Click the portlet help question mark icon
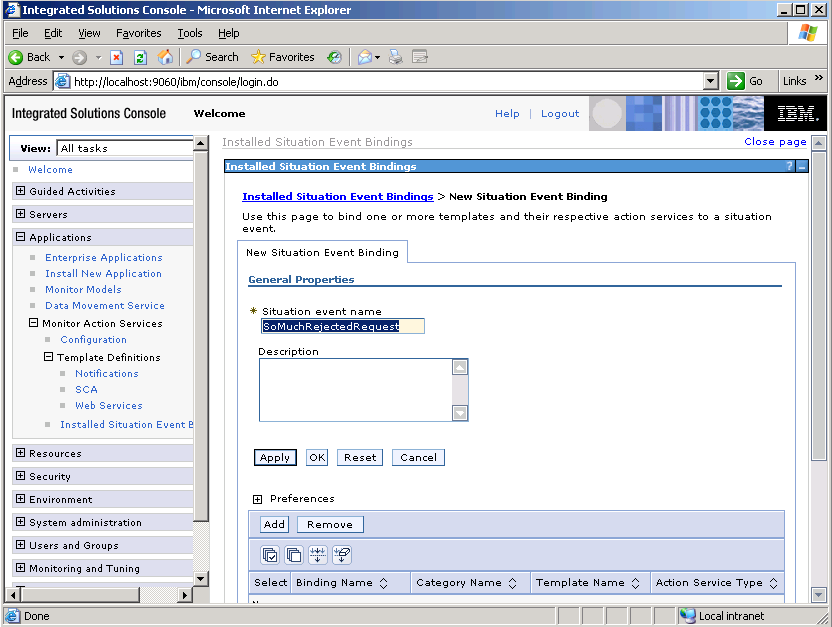 [x=790, y=167]
